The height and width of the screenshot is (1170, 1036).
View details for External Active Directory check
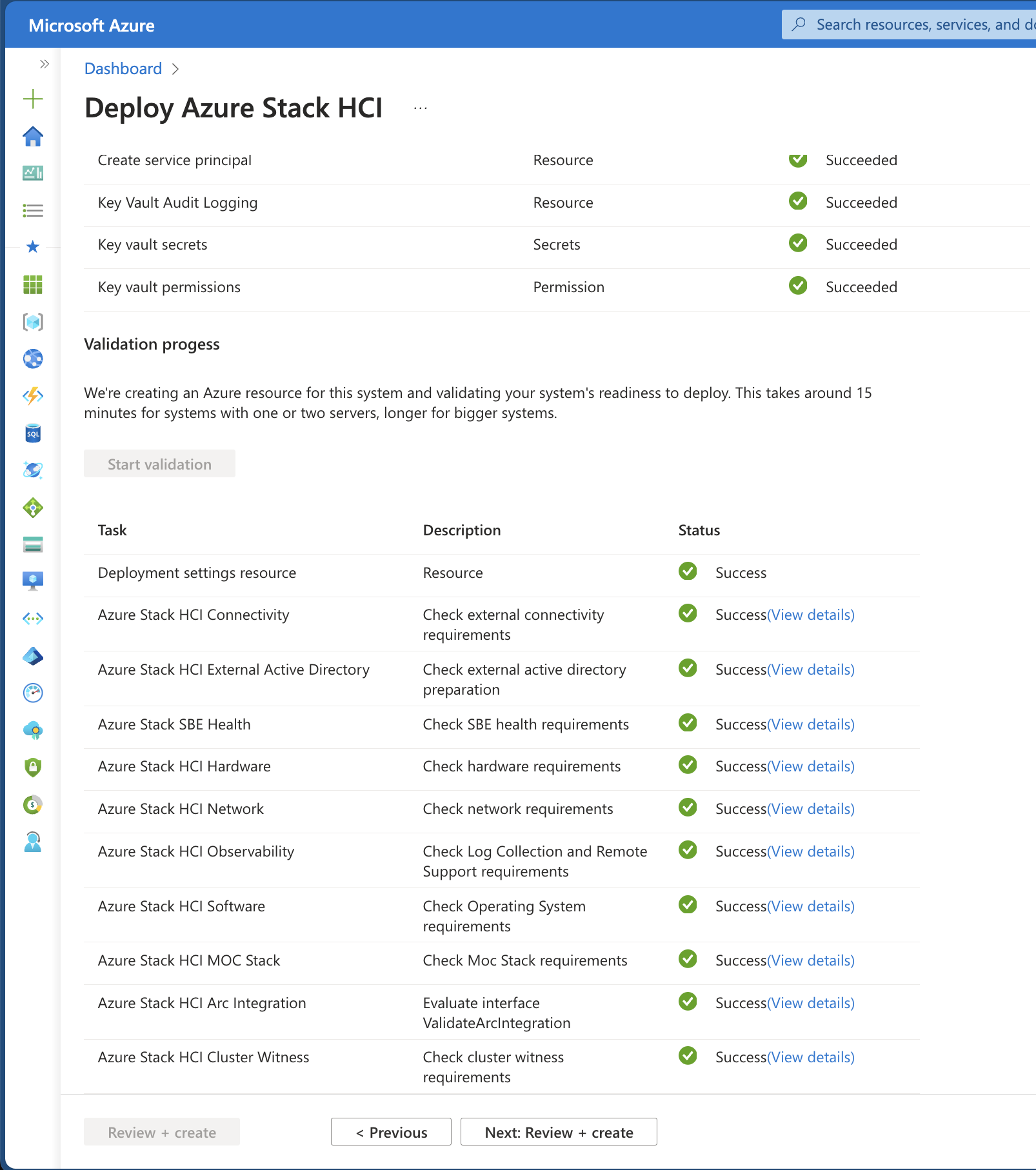click(x=811, y=669)
